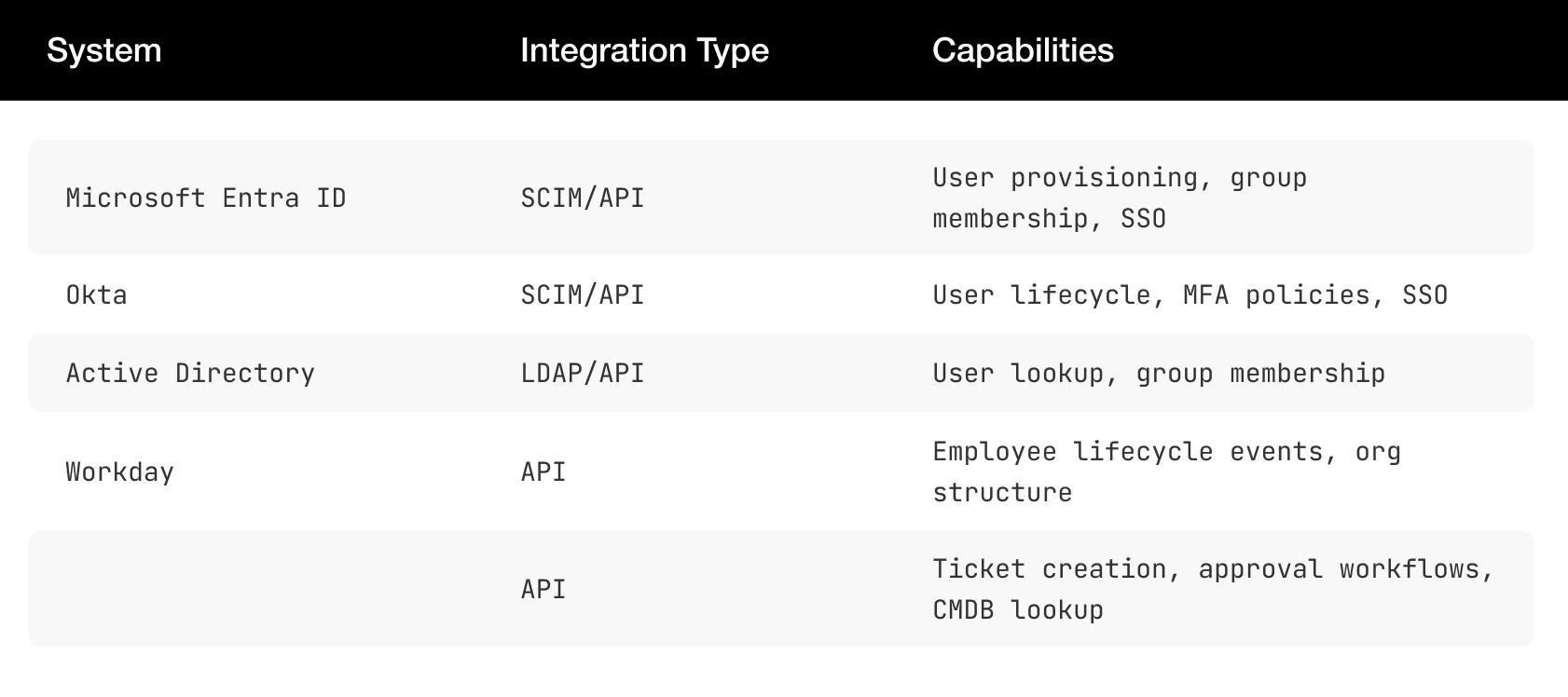
Task: Select 'User lifecycle, MFA policies, SSO' text
Action: (x=1190, y=294)
